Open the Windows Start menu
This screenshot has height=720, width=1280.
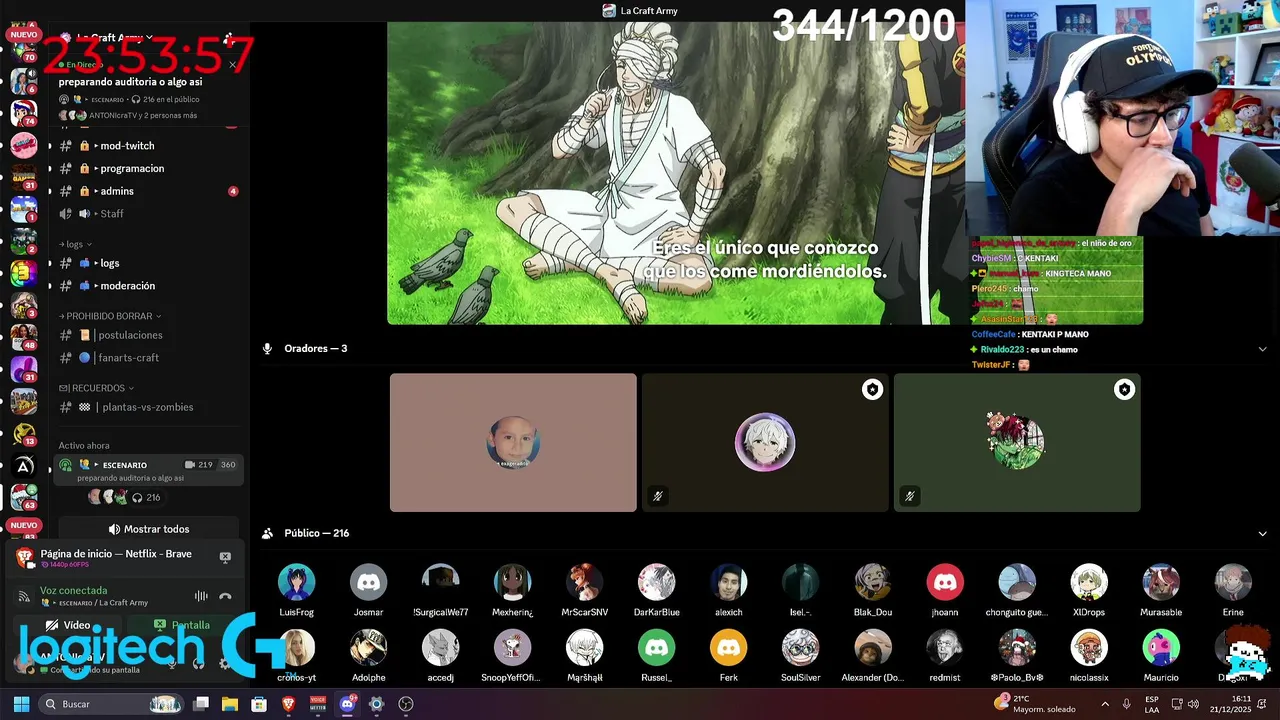[x=21, y=704]
